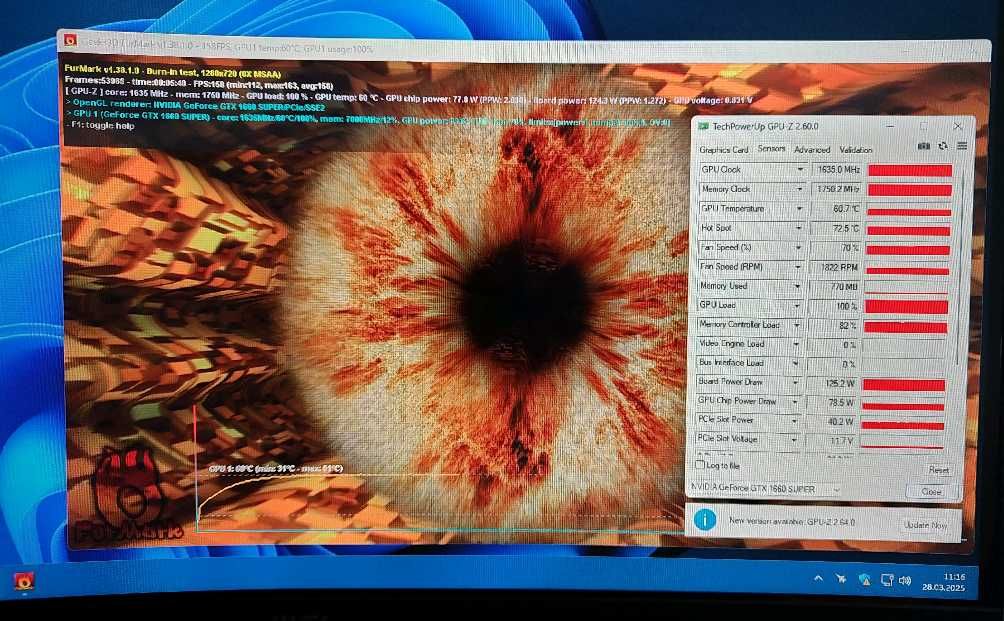Click the blue info icon in update banner
The height and width of the screenshot is (621, 1004).
click(705, 519)
